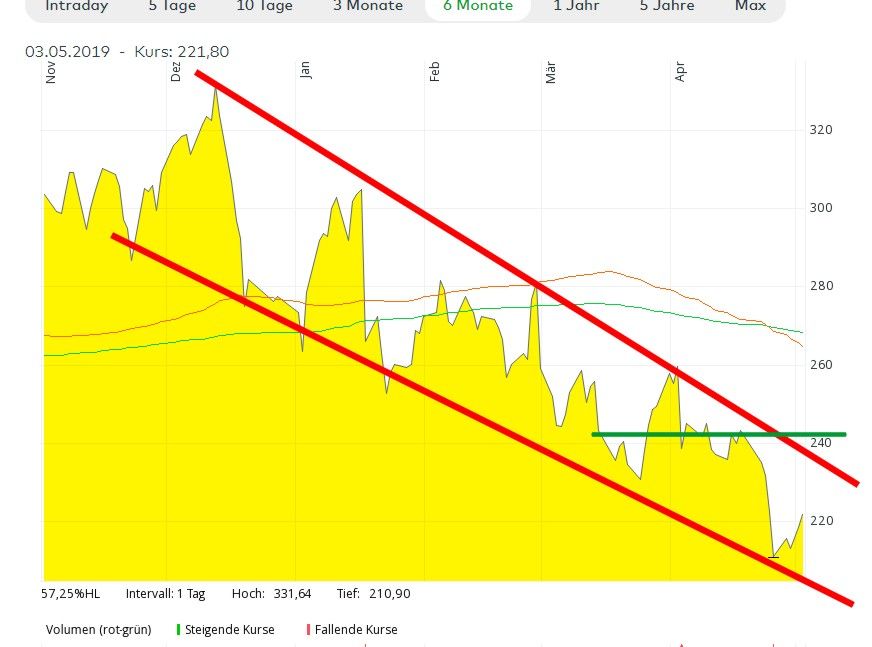This screenshot has height=647, width=872.
Task: Click the Tief: 210,90 value
Action: pyautogui.click(x=374, y=594)
